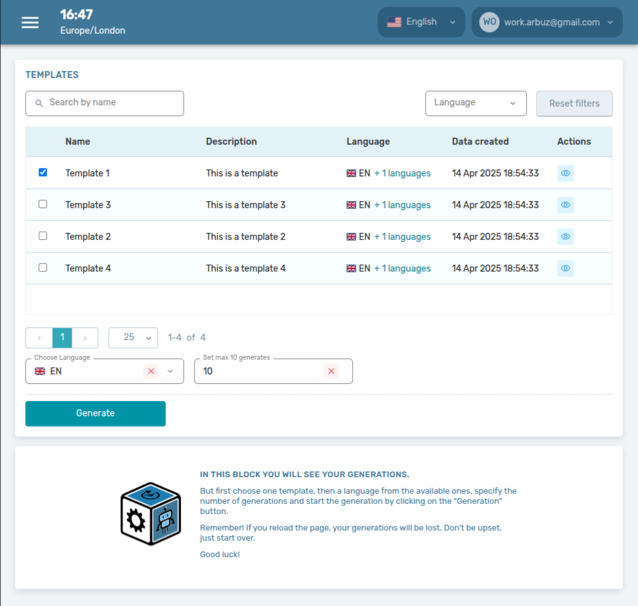Uncheck the Template 1 checkbox

pos(42,173)
